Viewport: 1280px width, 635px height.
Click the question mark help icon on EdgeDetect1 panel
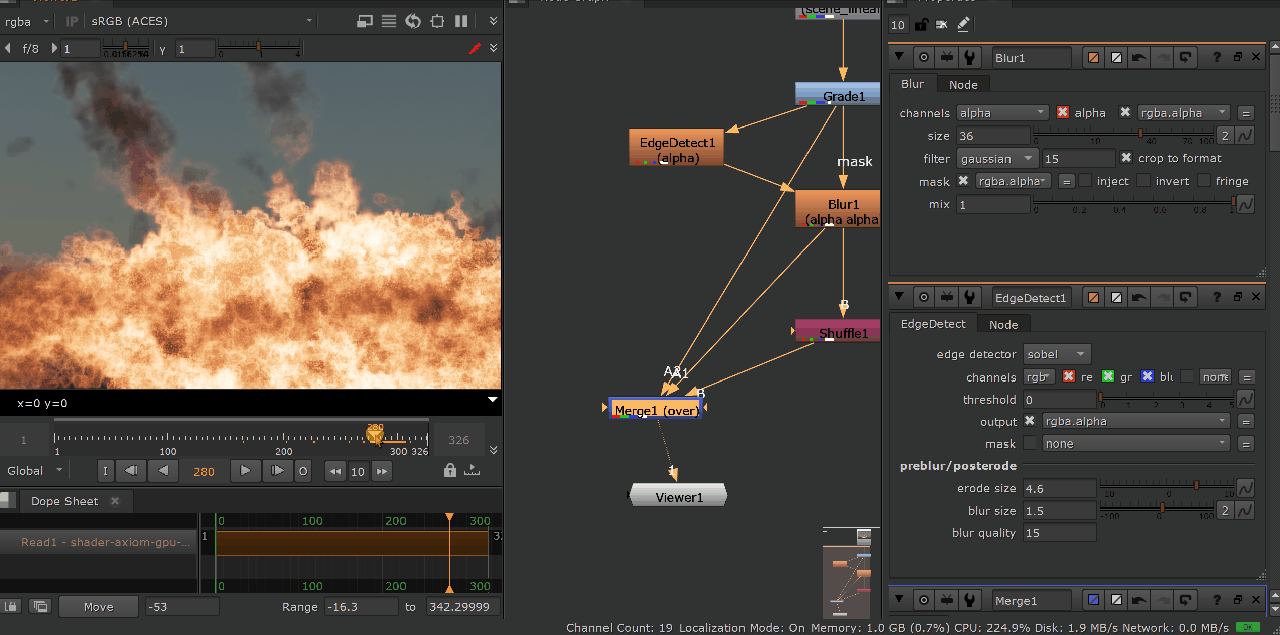[1218, 296]
